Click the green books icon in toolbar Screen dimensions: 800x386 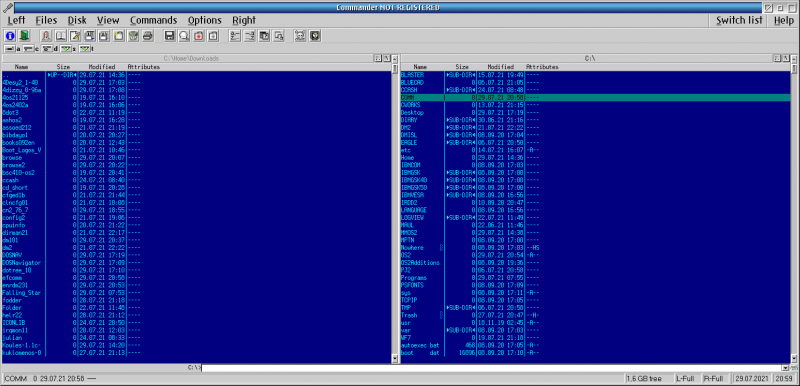pos(24,36)
